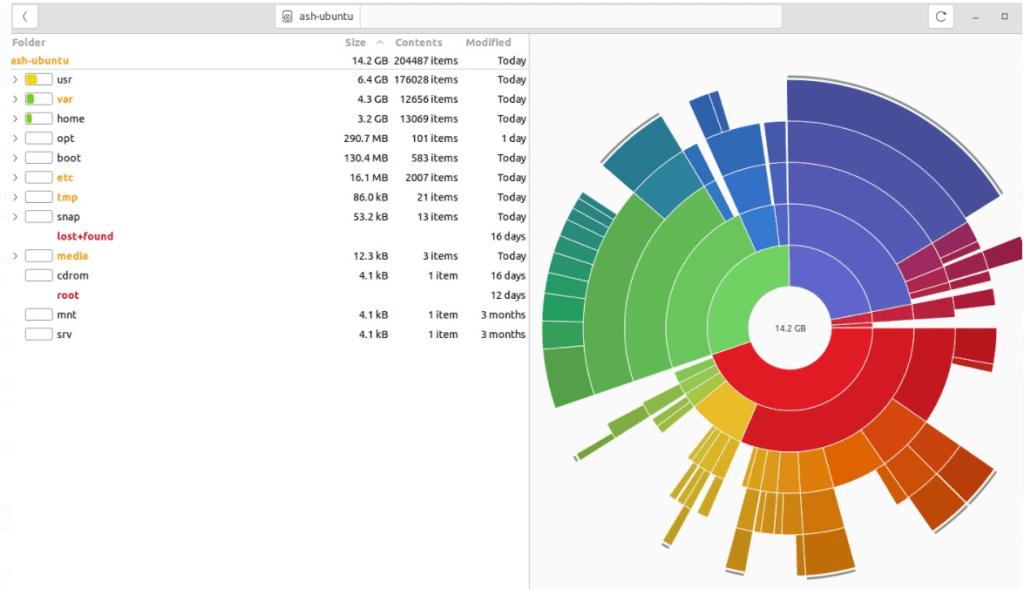Click the sort arrow next to Size
The height and width of the screenshot is (589, 1024).
coord(380,43)
